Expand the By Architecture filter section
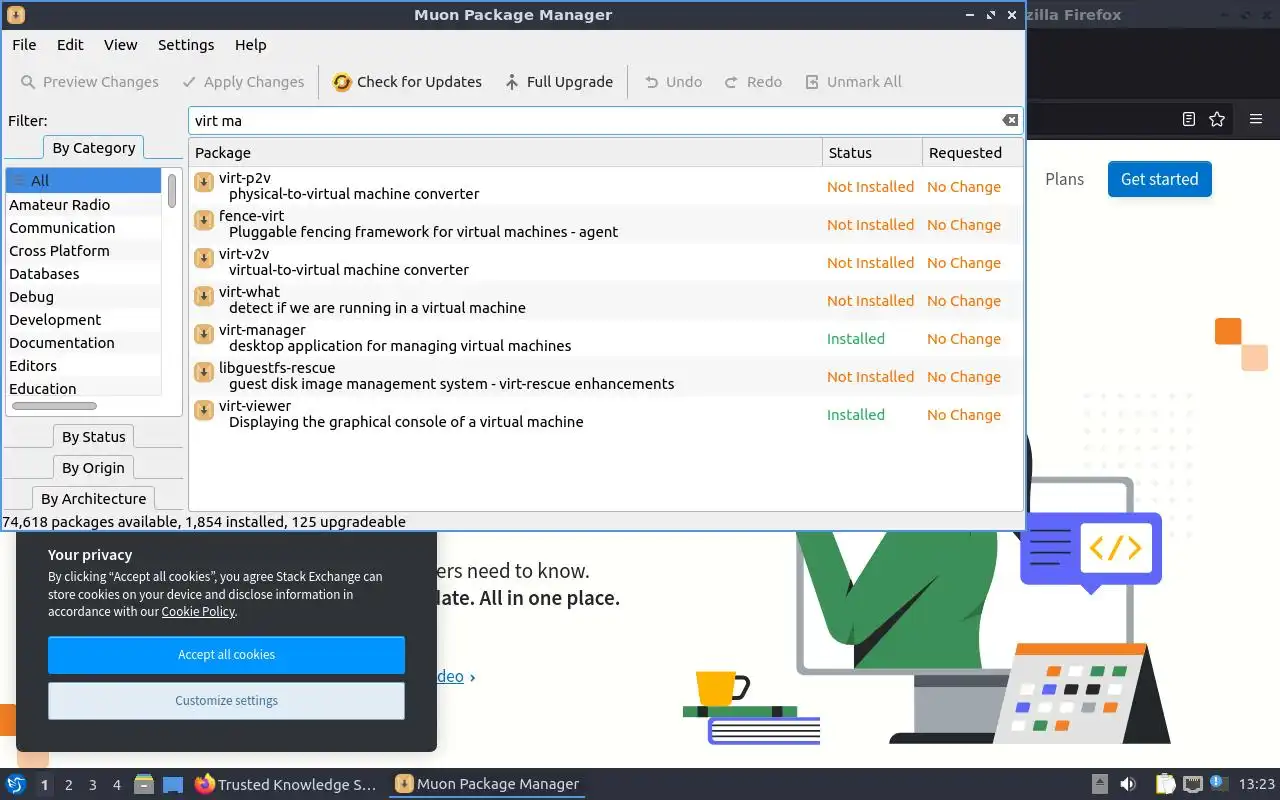The height and width of the screenshot is (800, 1280). coord(93,498)
